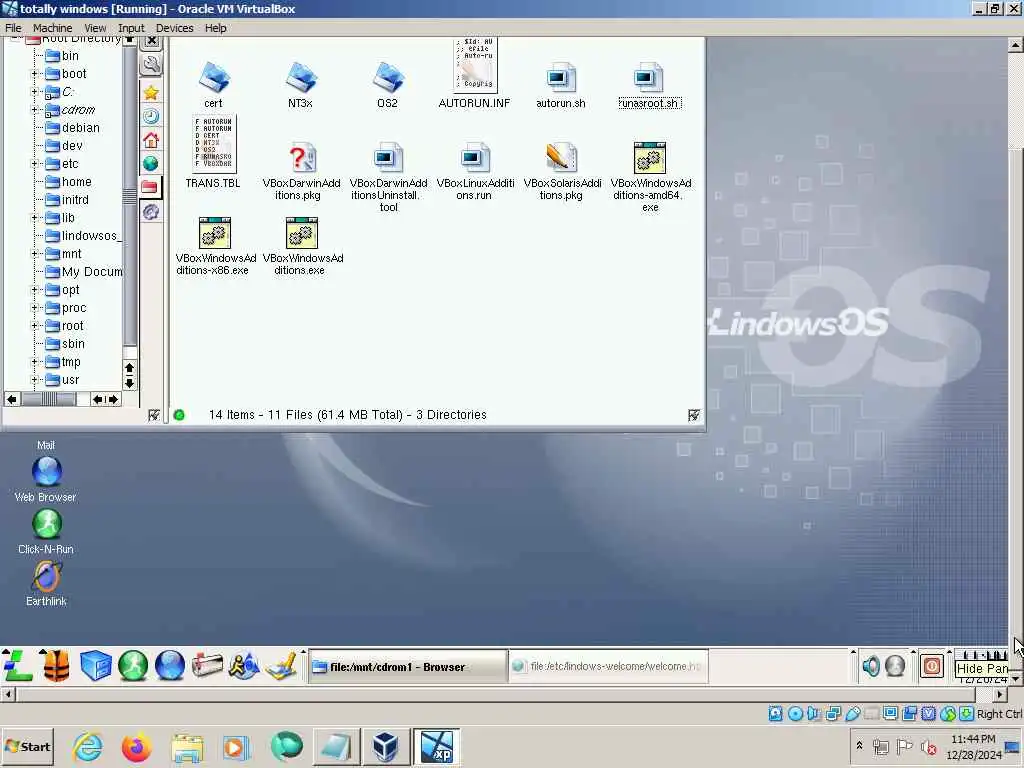Open the clock history sidebar tab
The image size is (1024, 768).
[151, 116]
